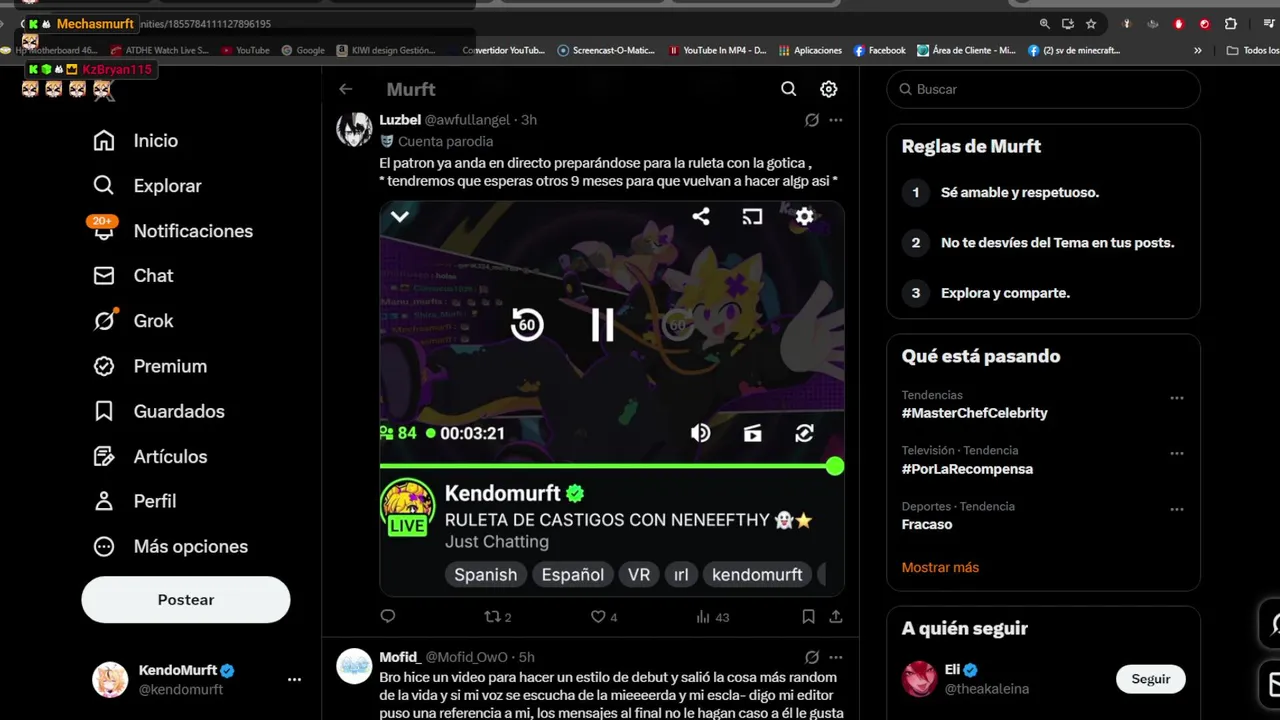Click the Buscar search field

coord(1043,89)
